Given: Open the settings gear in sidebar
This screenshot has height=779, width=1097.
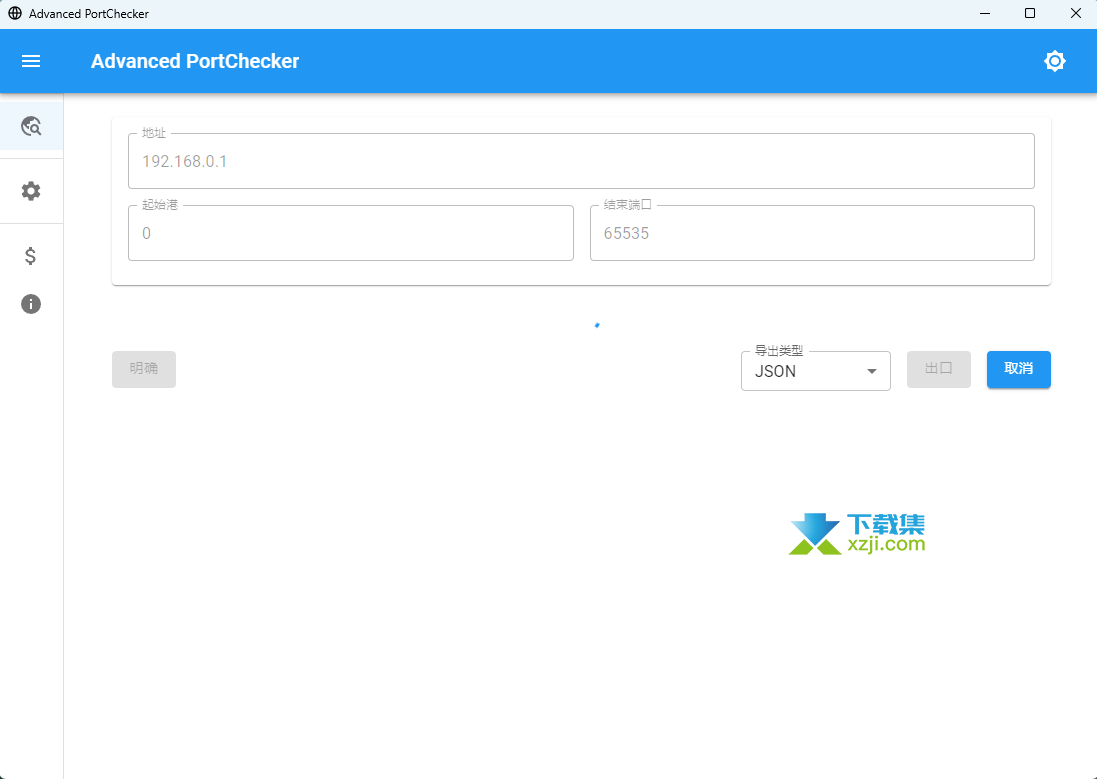Looking at the screenshot, I should click(x=31, y=191).
